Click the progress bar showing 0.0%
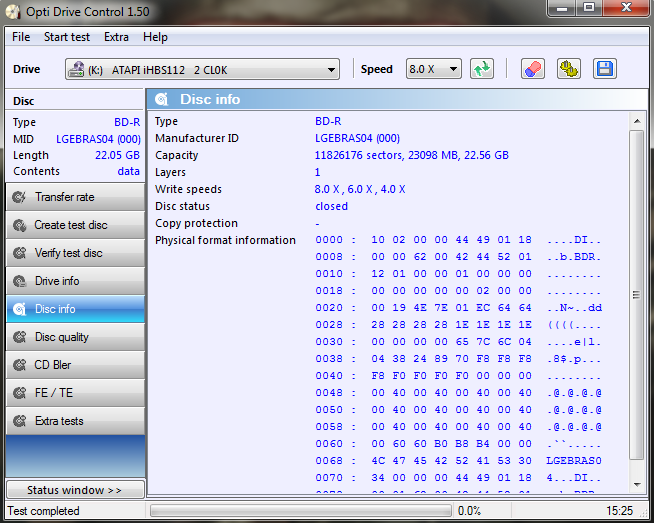This screenshot has height=523, width=654. click(x=301, y=510)
